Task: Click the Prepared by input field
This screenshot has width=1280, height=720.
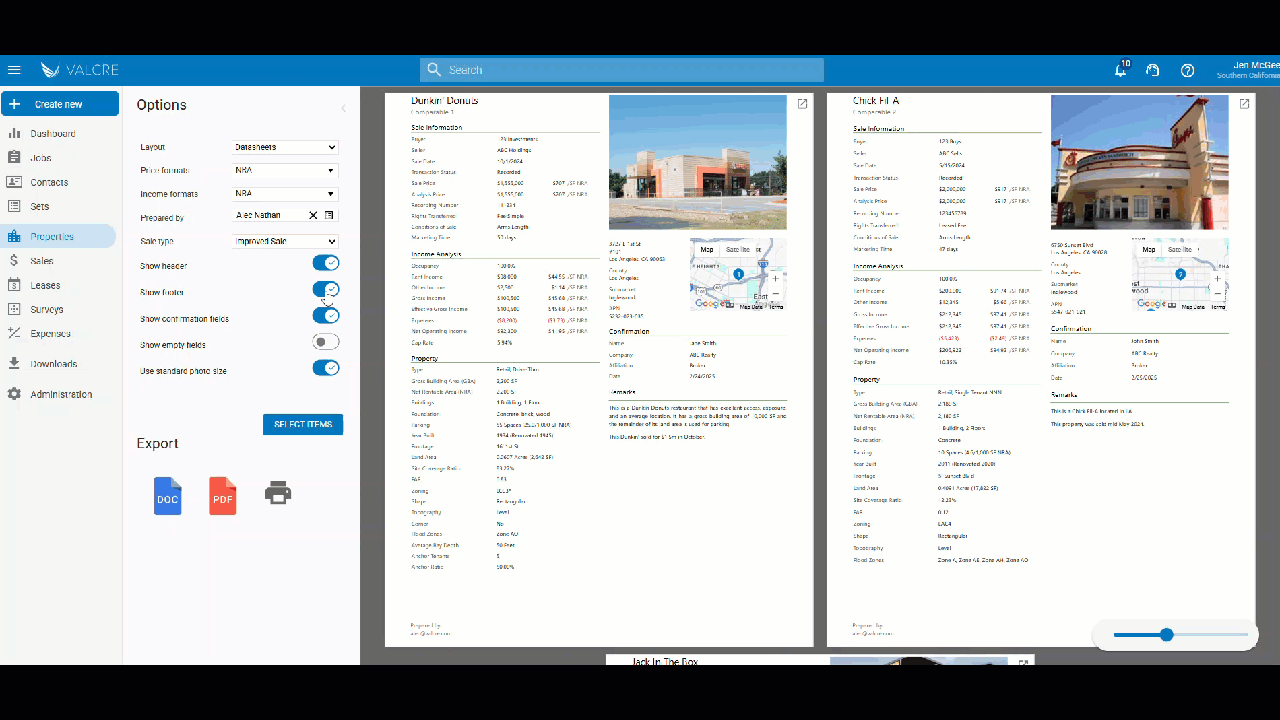Action: pyautogui.click(x=268, y=215)
